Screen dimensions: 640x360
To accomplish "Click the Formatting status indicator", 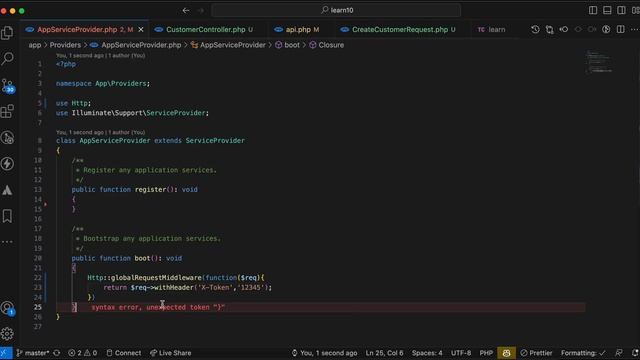I will [583, 353].
